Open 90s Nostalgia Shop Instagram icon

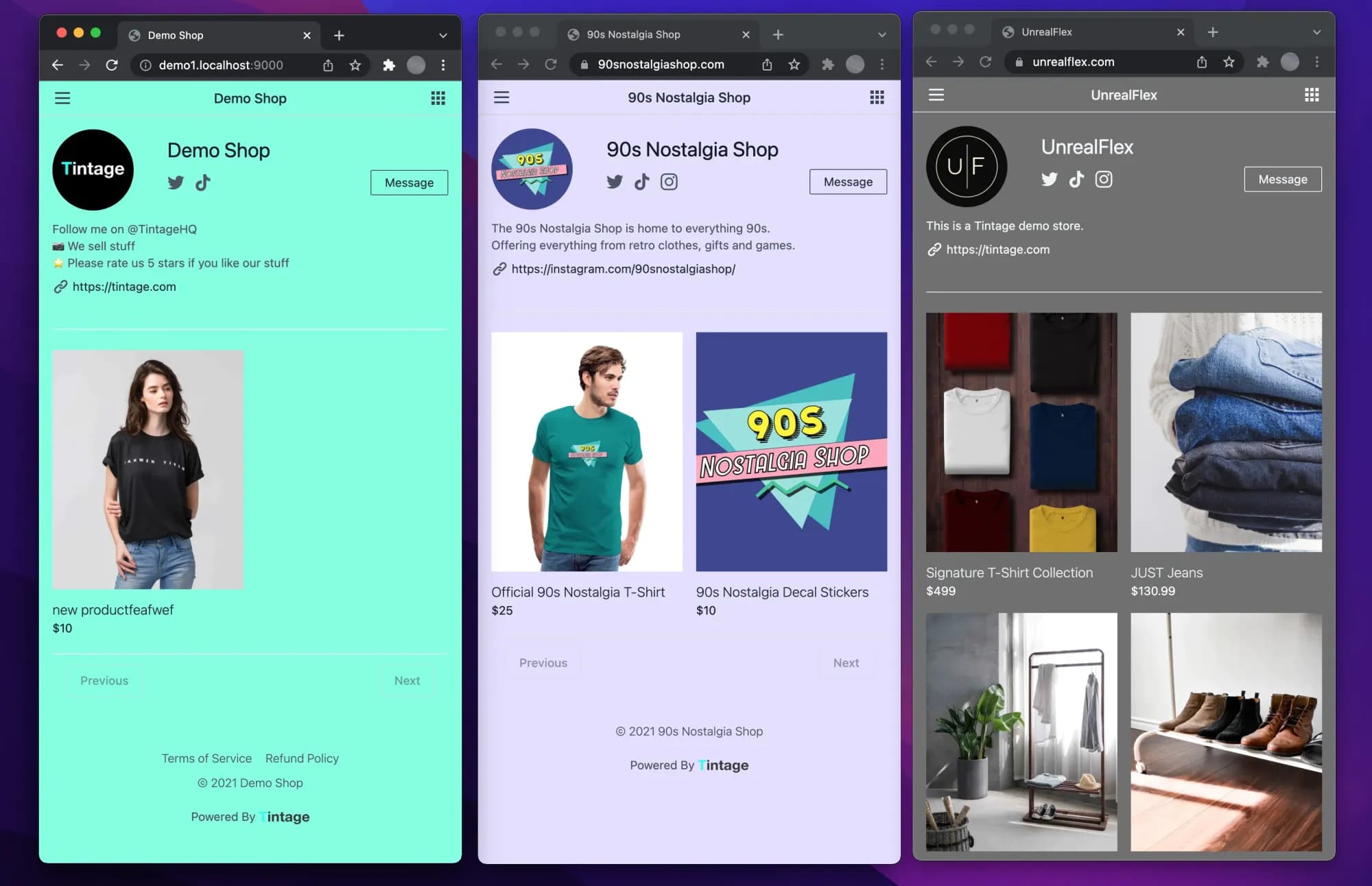click(x=669, y=182)
